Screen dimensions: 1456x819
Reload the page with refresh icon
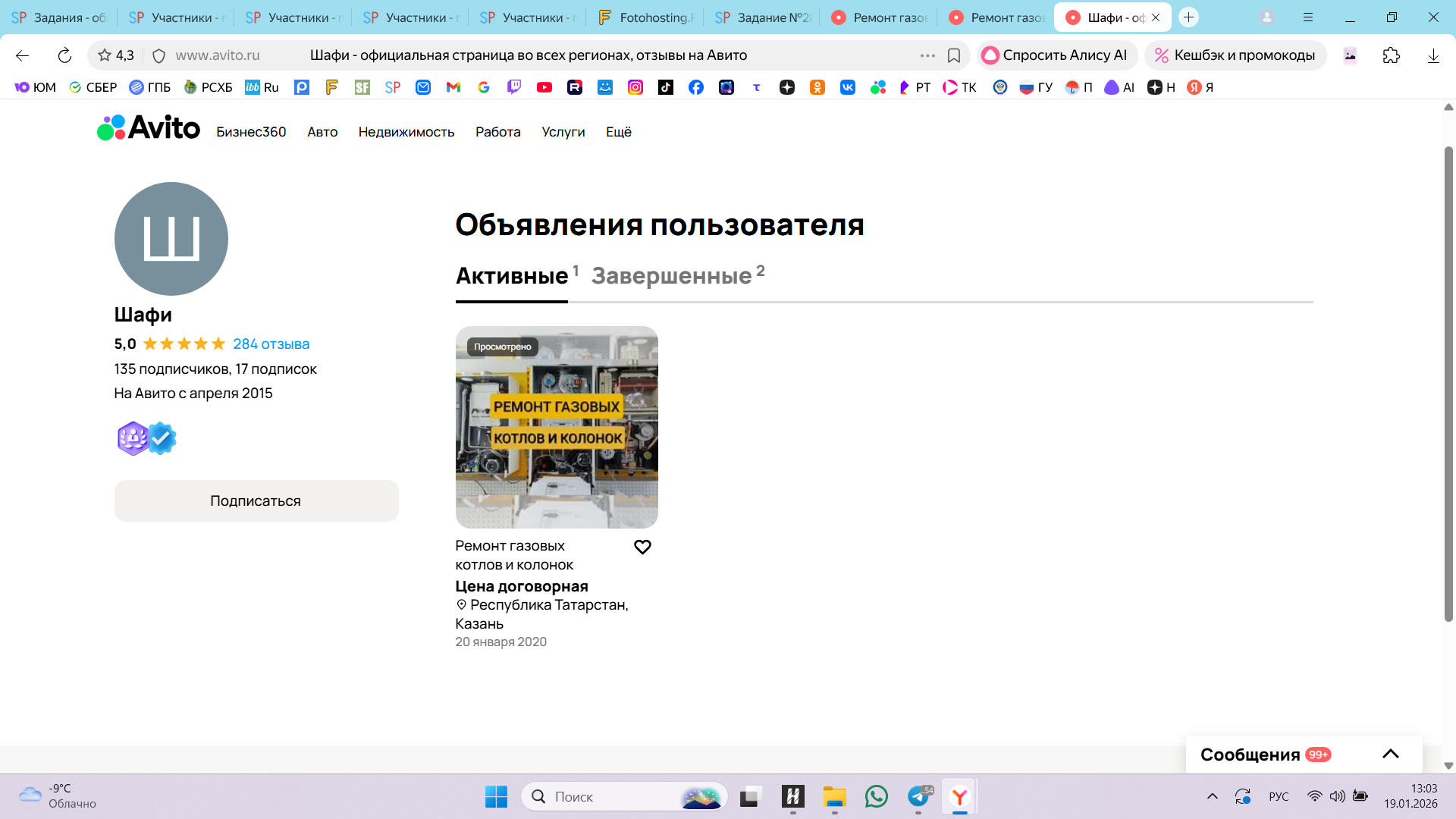click(64, 55)
